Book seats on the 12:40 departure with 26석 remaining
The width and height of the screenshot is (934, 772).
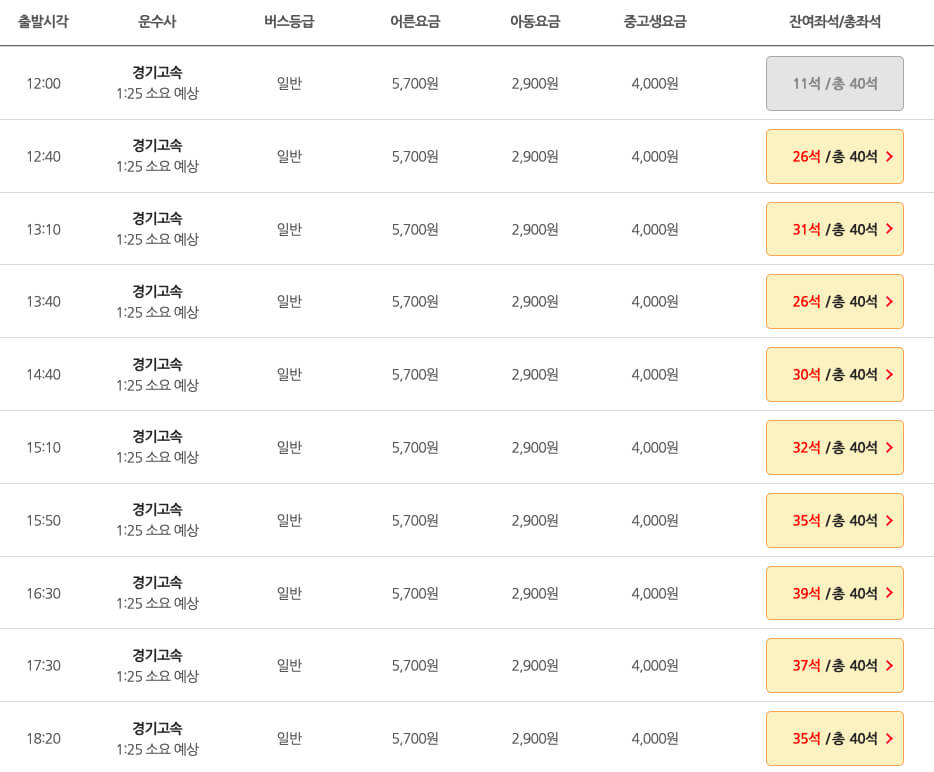click(834, 156)
